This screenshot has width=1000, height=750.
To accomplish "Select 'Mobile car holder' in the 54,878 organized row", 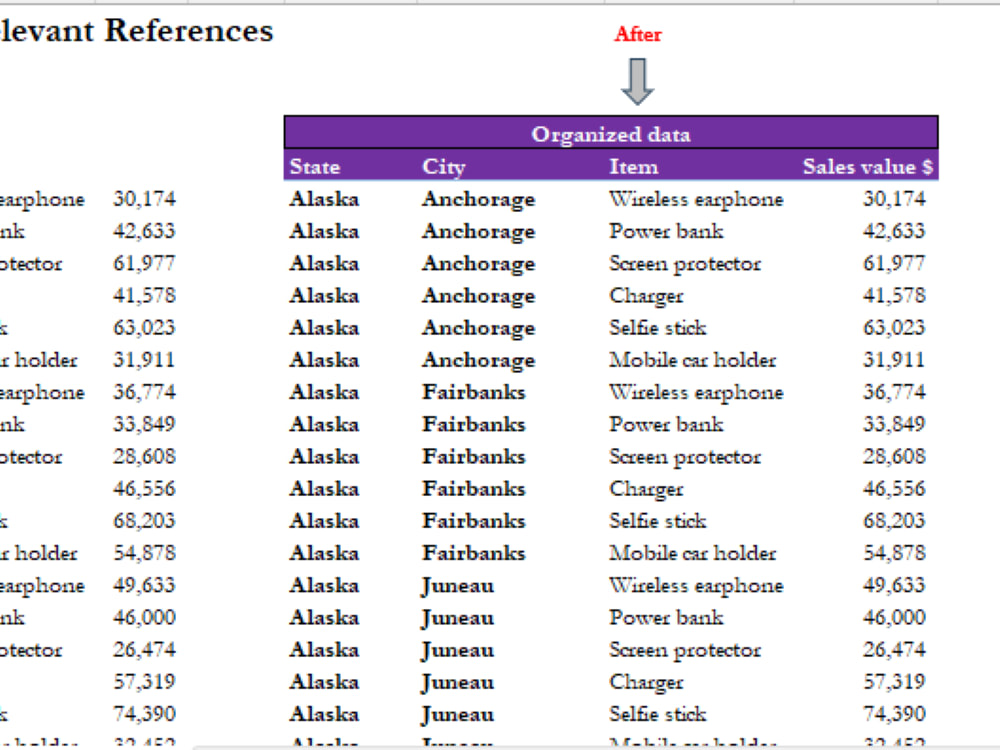I will click(x=693, y=553).
